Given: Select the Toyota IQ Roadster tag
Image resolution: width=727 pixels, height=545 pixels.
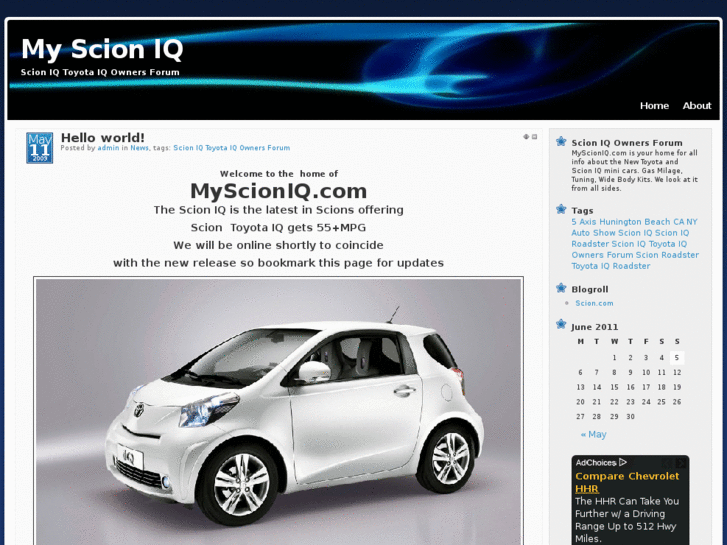Looking at the screenshot, I should pyautogui.click(x=611, y=266).
